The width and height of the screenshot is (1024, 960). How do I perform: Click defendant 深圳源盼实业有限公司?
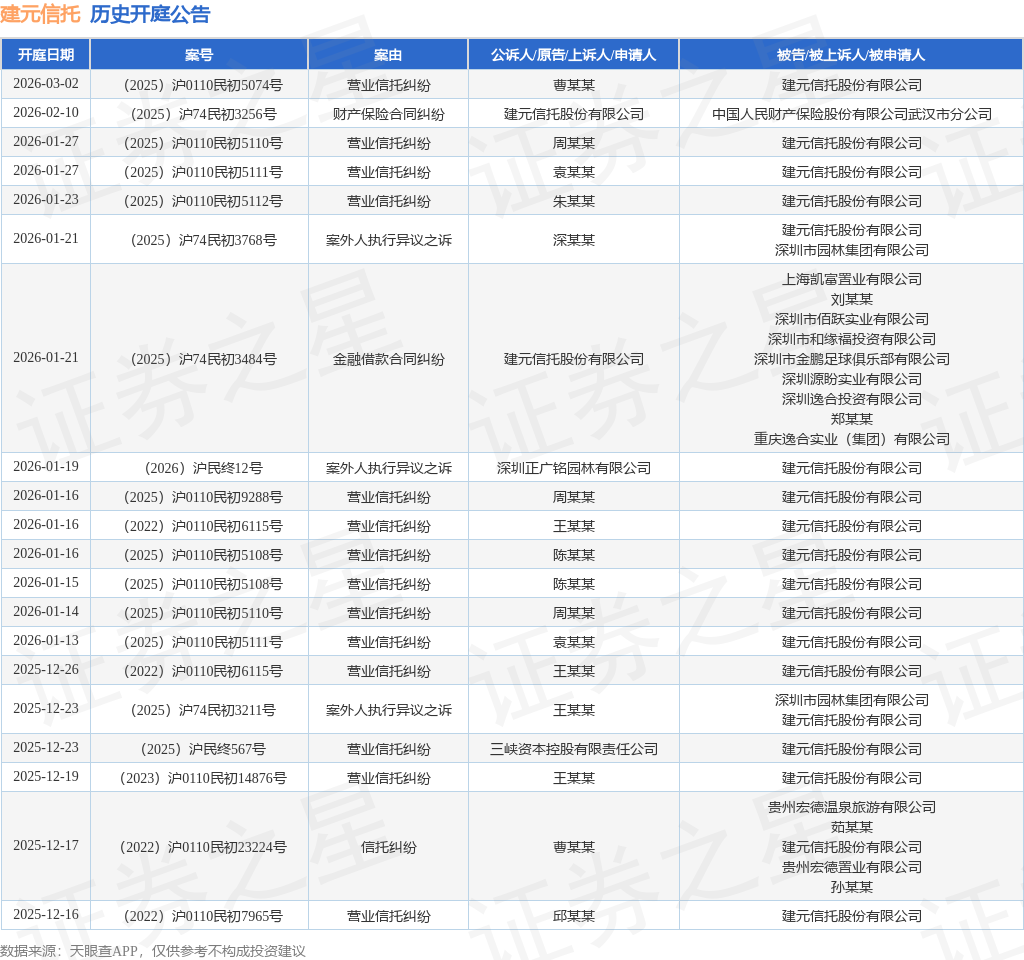click(852, 379)
